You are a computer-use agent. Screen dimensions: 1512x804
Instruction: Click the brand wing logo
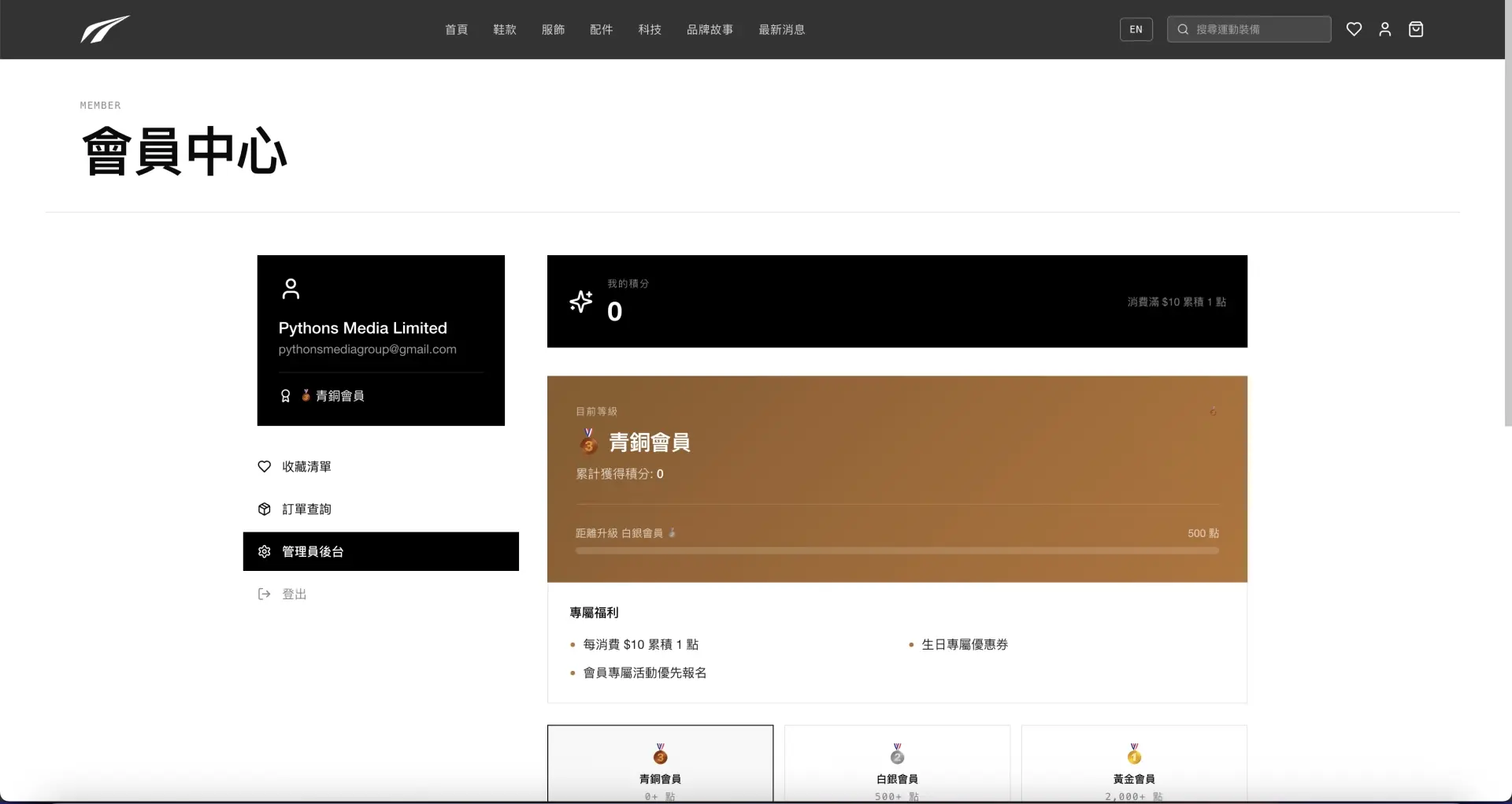105,29
